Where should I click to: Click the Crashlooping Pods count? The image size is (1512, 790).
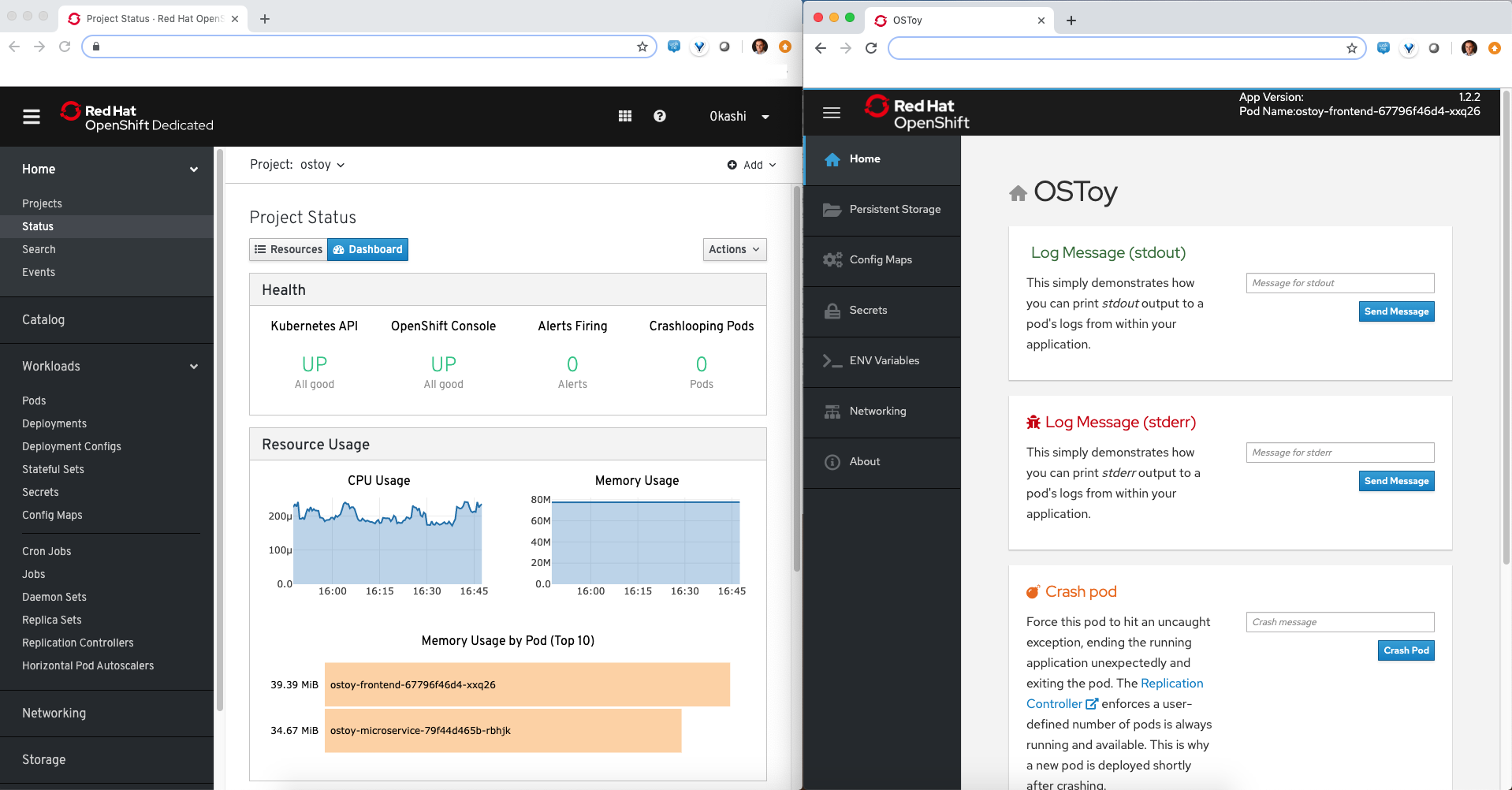click(702, 364)
